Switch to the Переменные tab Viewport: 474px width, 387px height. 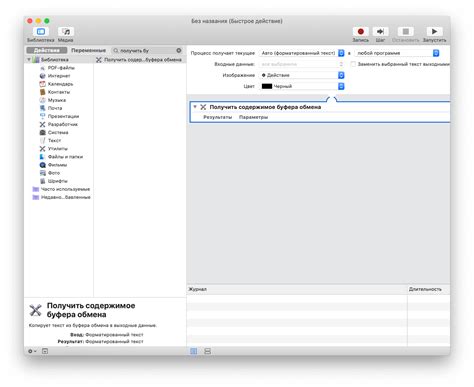(x=88, y=50)
